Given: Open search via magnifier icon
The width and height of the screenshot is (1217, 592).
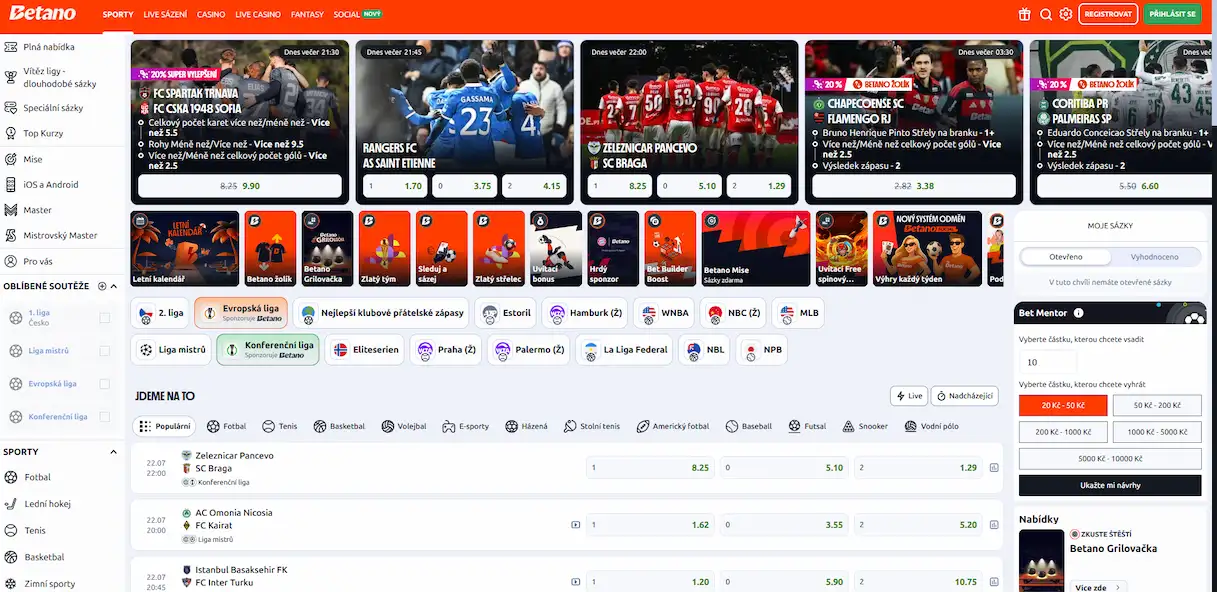Looking at the screenshot, I should pos(1046,14).
